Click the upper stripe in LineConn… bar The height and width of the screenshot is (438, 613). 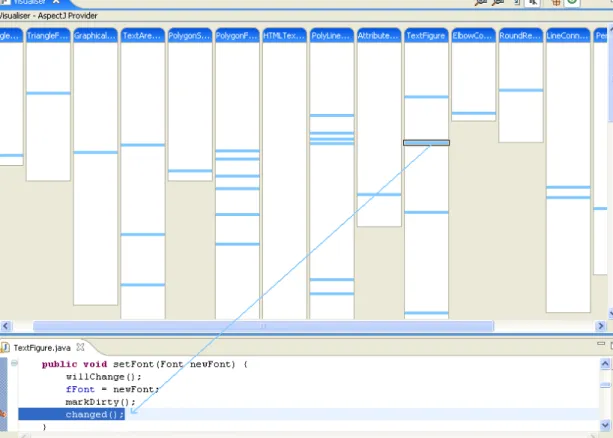tap(568, 187)
